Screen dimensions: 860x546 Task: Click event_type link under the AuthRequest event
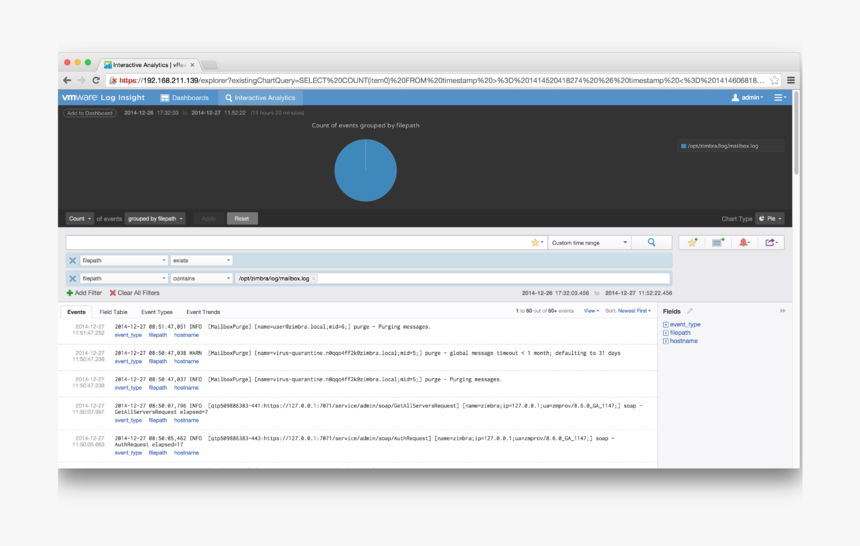click(x=128, y=453)
